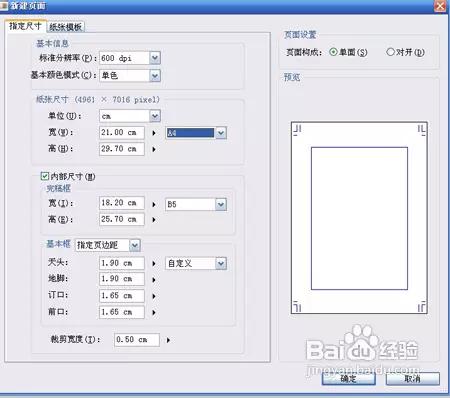Viewport: 450px width, 398px height.
Task: Click arrow beside 前口 1.65 cm field
Action: pyautogui.click(x=154, y=312)
